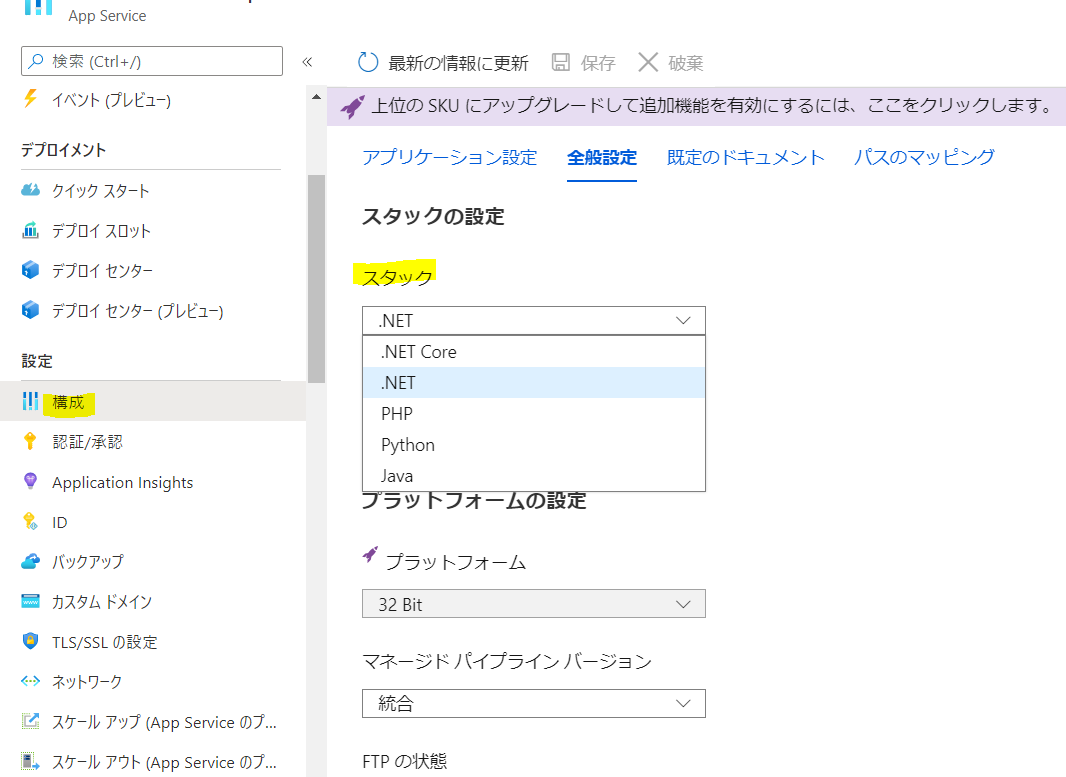
Task: Click the App Service logo icon
Action: (x=38, y=7)
